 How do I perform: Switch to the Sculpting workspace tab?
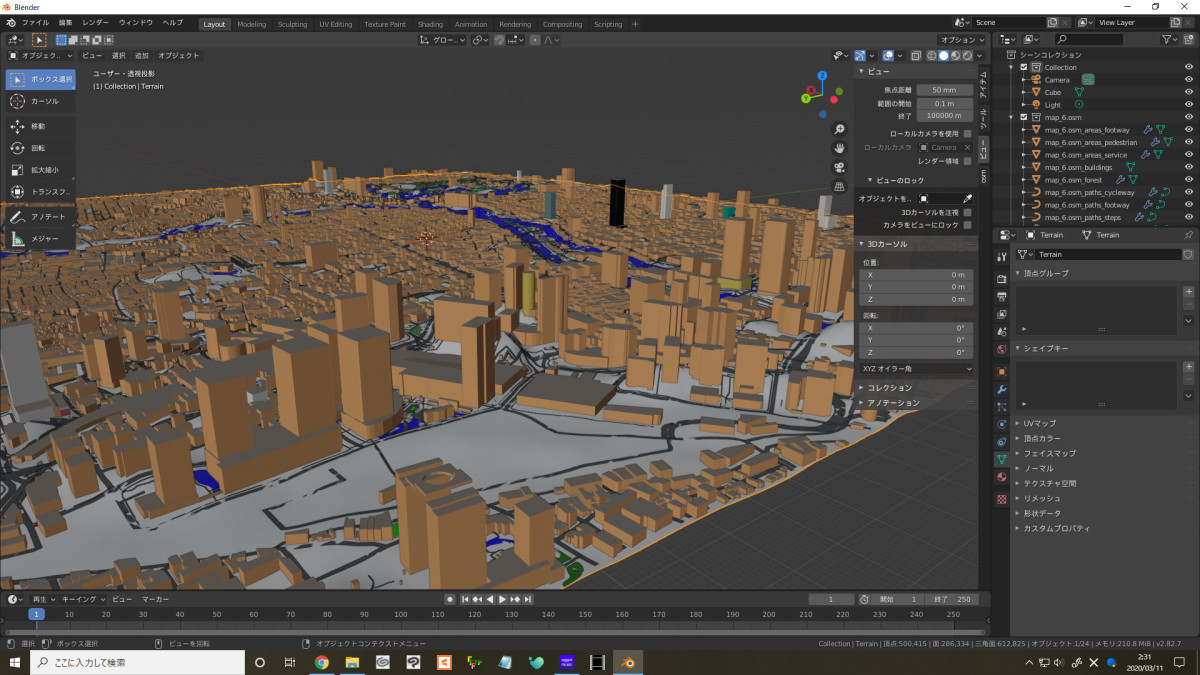click(292, 24)
